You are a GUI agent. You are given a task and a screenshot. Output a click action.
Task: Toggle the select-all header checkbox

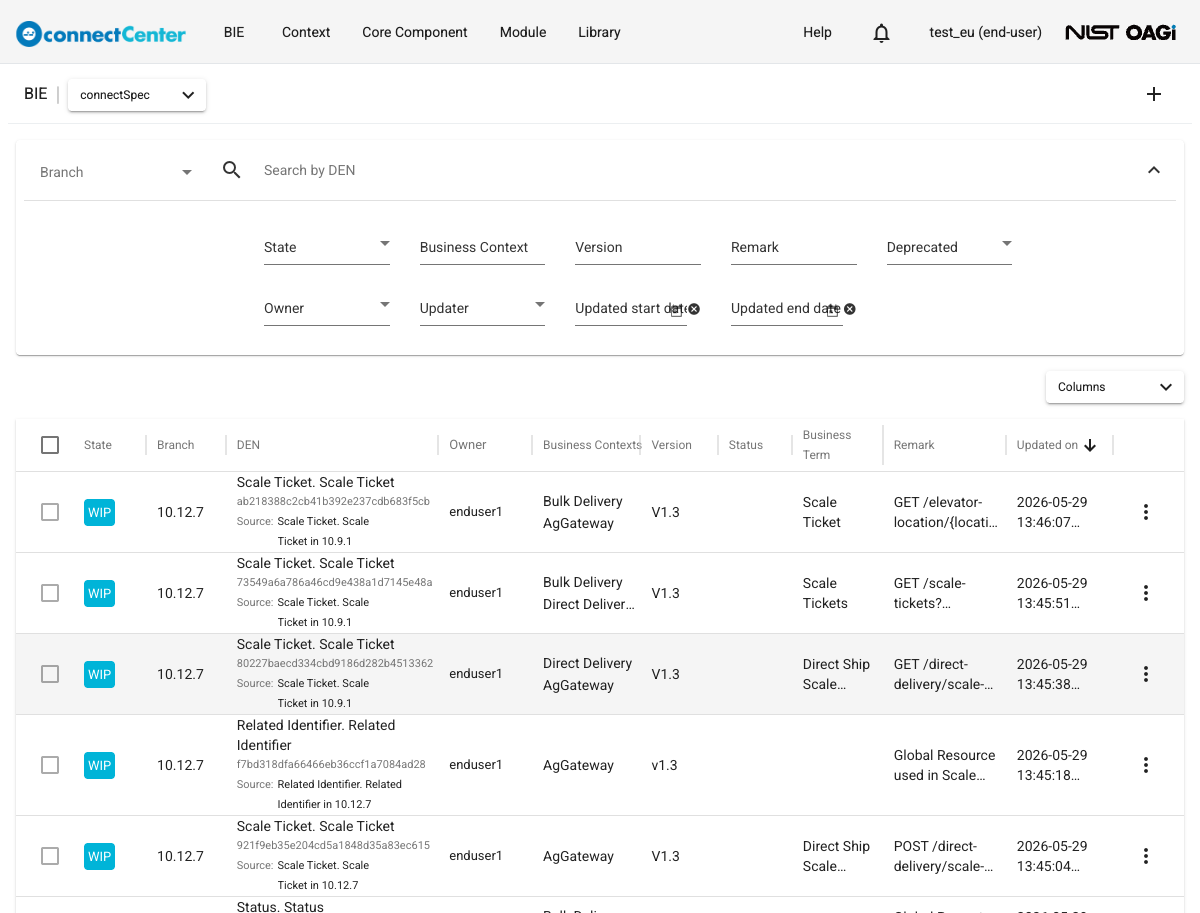coord(50,445)
